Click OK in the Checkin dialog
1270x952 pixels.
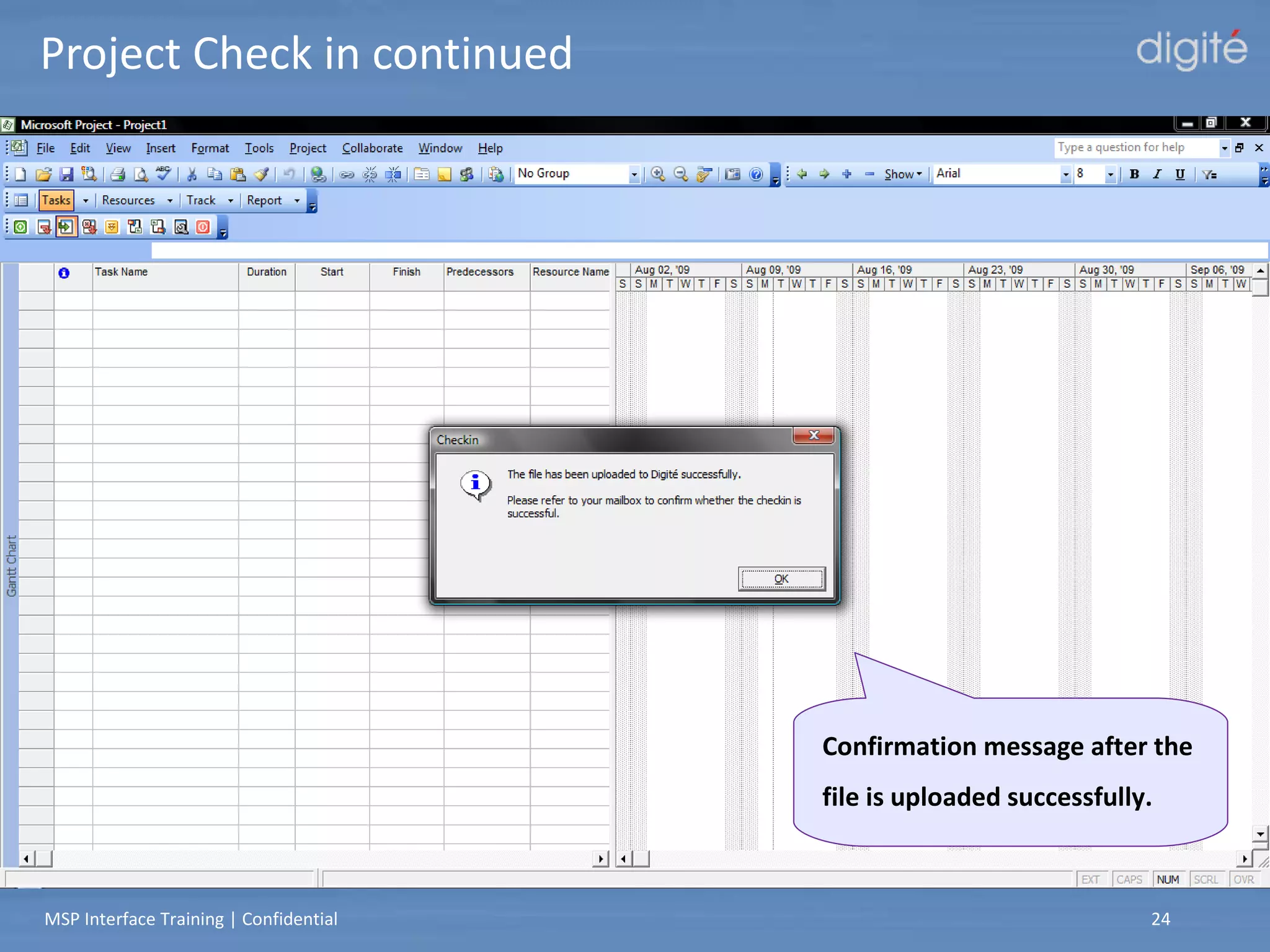point(781,579)
